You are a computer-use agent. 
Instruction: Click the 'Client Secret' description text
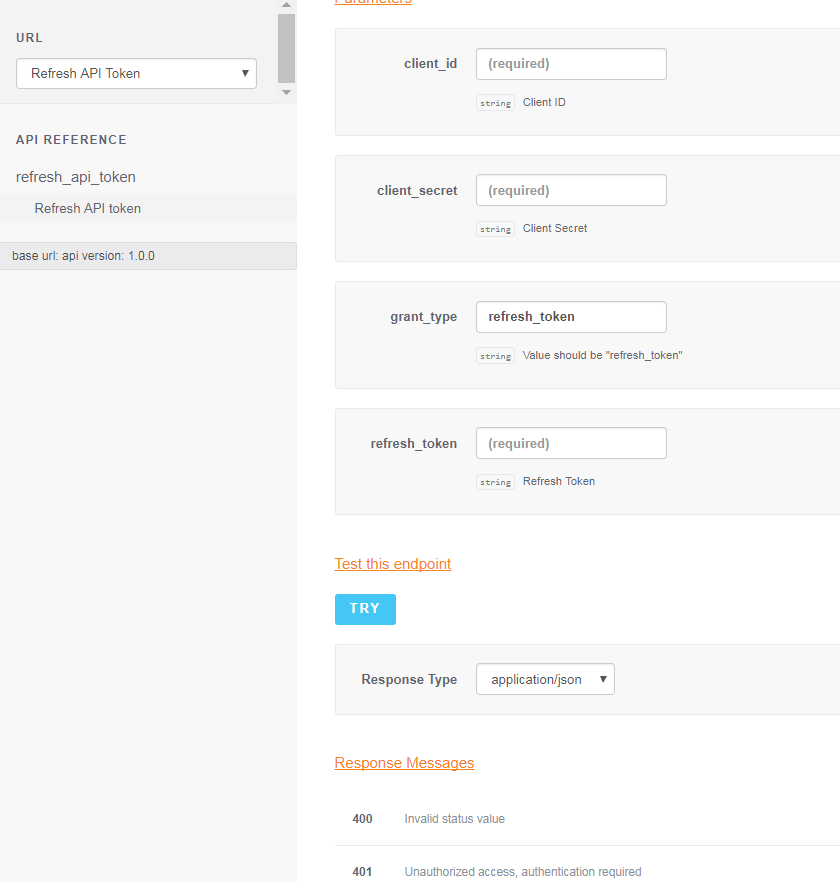tap(555, 228)
